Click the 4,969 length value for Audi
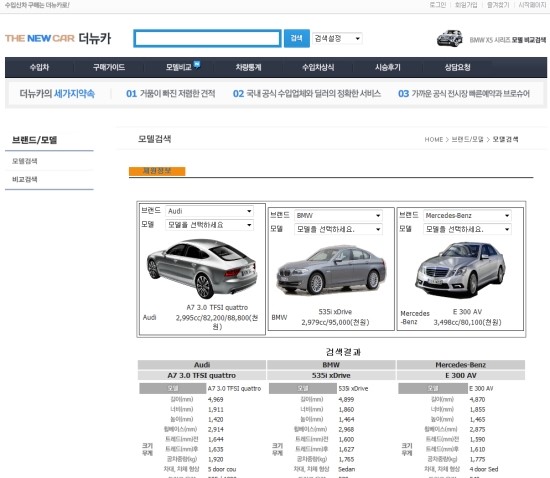This screenshot has height=478, width=550. pos(215,399)
